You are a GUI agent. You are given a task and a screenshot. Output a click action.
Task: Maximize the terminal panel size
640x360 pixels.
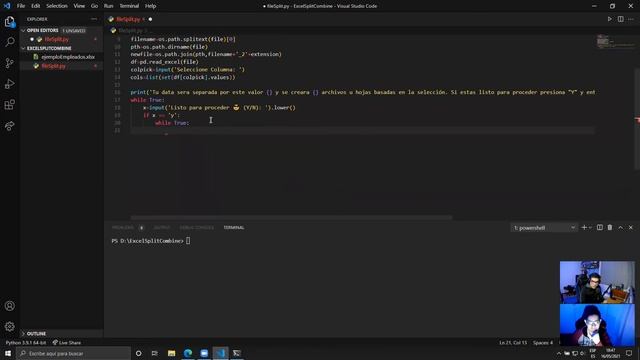[620, 227]
